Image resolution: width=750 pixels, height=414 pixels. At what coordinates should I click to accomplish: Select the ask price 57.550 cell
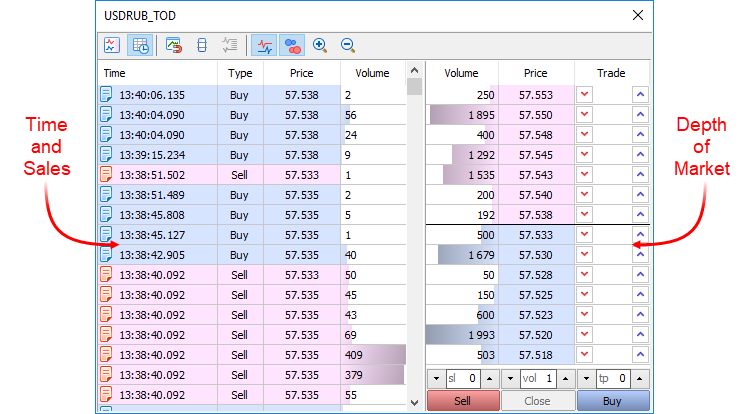(x=536, y=115)
